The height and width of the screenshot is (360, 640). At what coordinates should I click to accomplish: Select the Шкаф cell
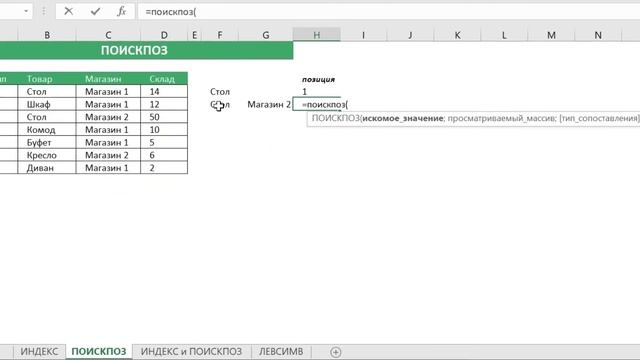47,104
